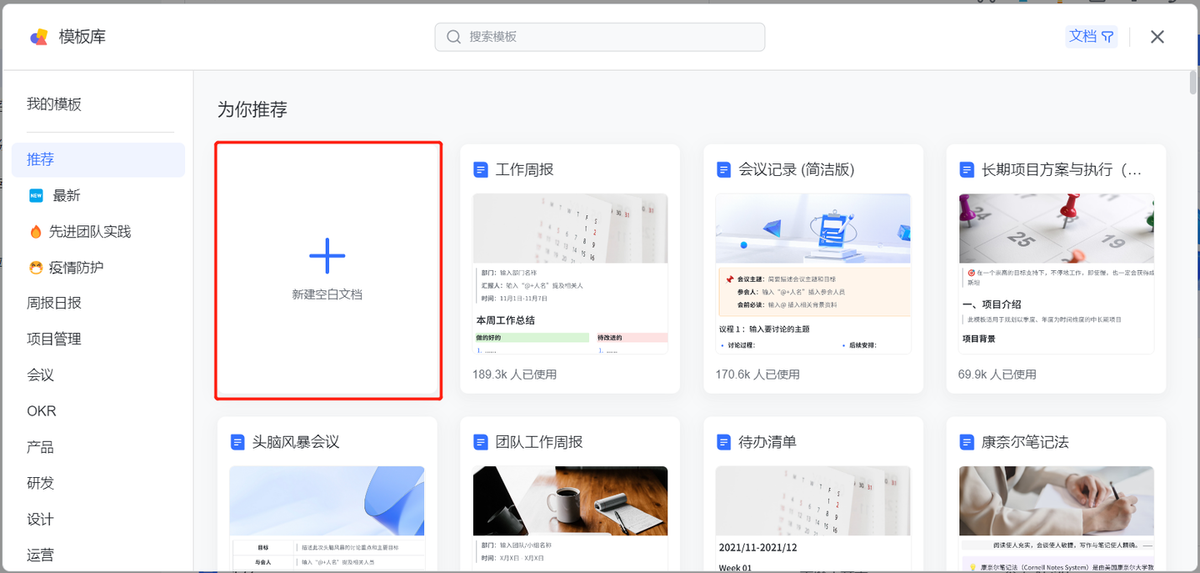The width and height of the screenshot is (1200, 573).
Task: Click the 团队工作周报 coffee photo thumbnail
Action: coord(570,502)
